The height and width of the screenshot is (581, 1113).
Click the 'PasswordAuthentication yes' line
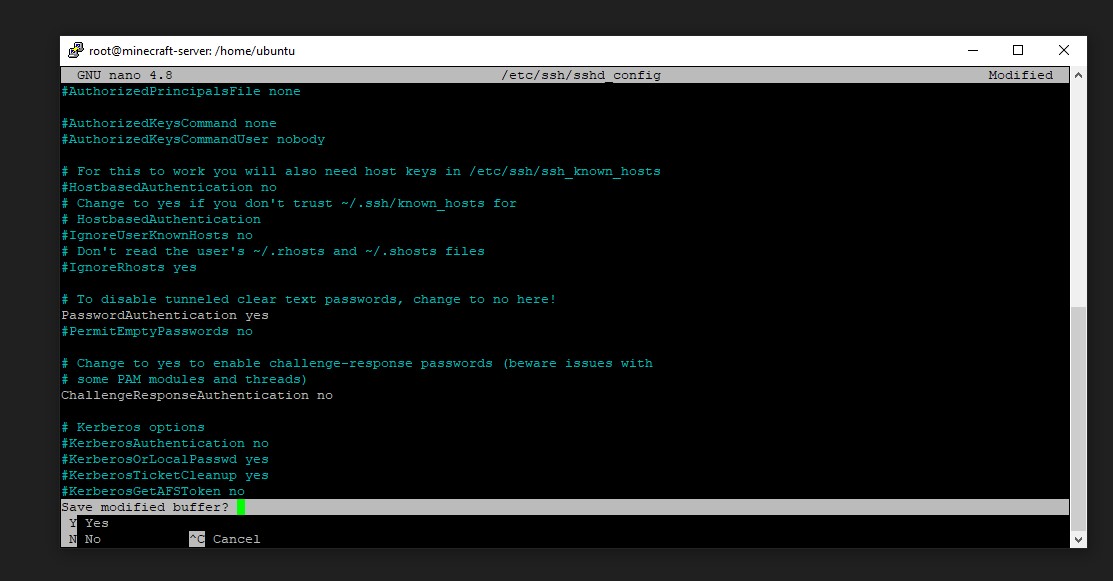tap(165, 315)
